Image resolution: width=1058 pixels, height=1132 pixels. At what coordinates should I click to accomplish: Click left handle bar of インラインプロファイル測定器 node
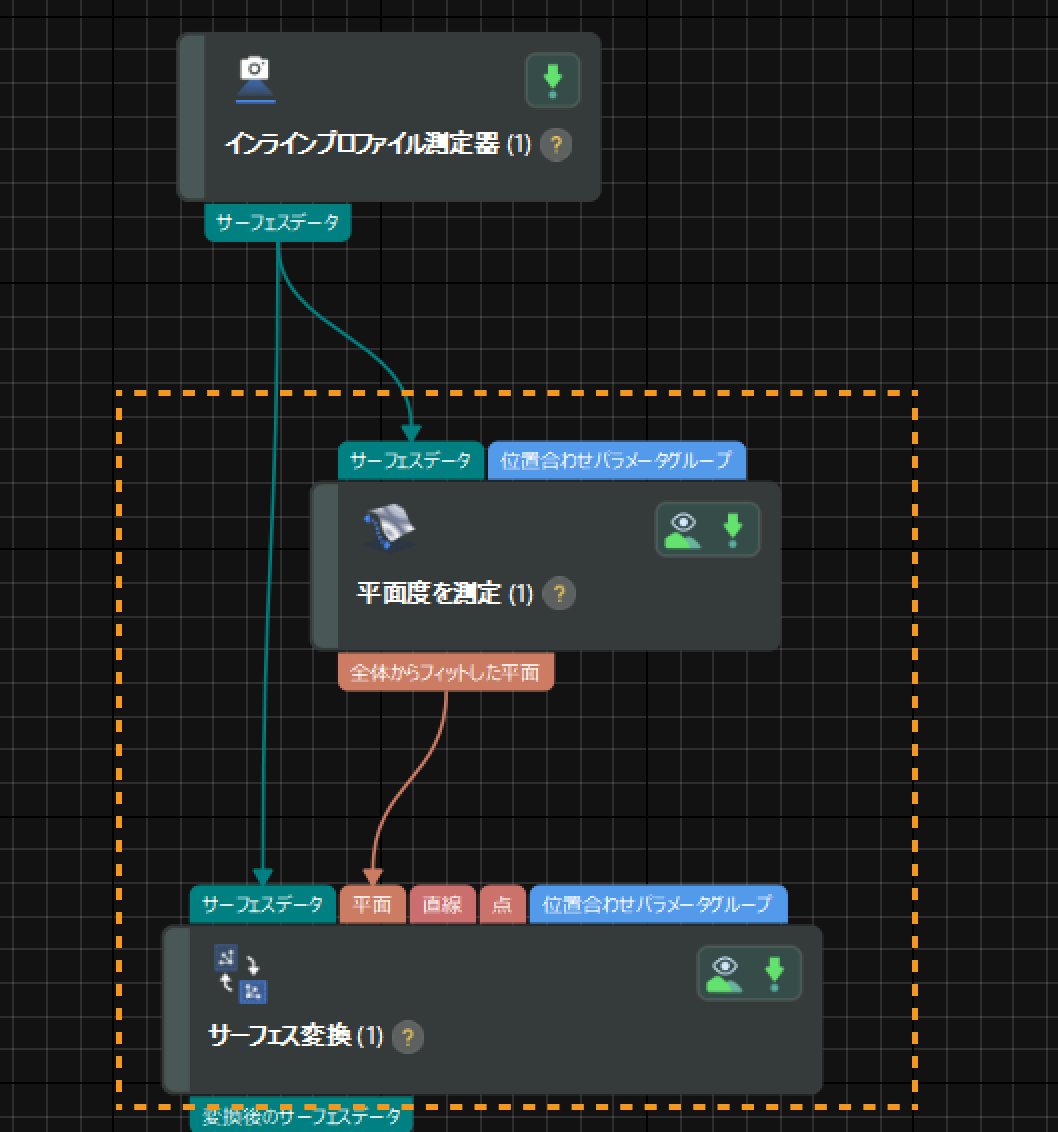pos(191,116)
